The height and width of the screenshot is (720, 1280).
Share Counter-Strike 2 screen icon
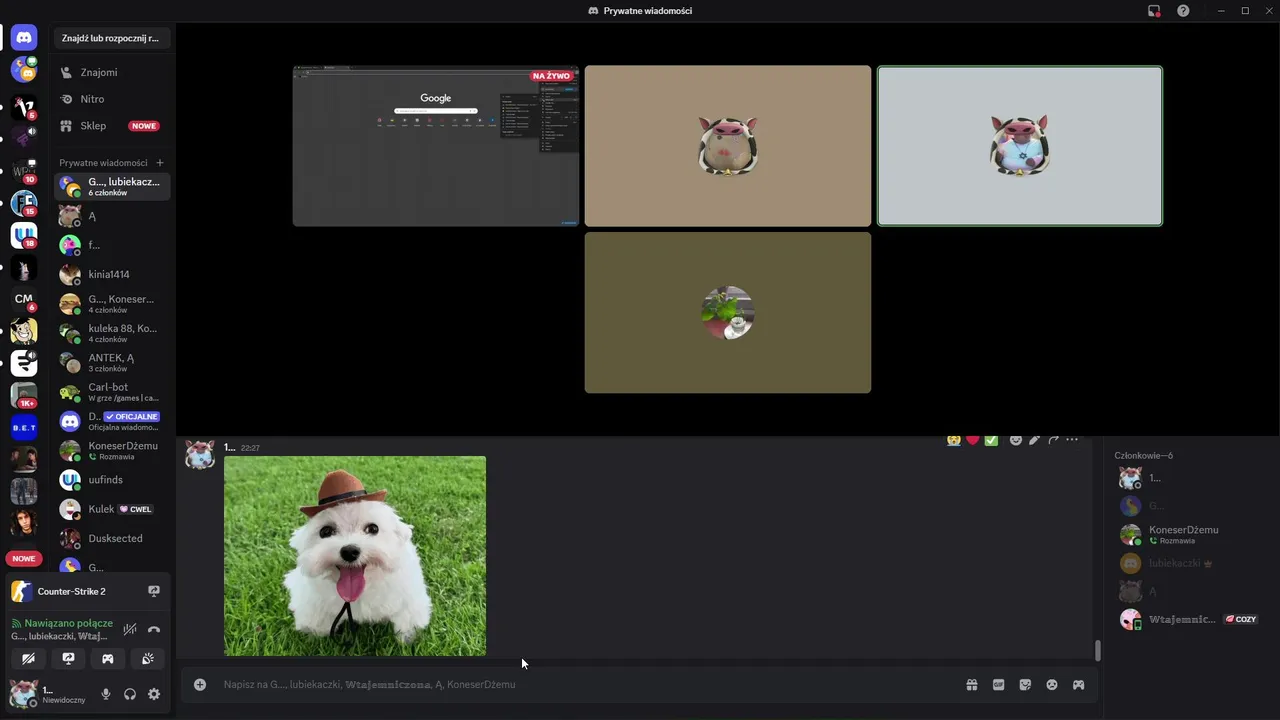click(154, 591)
